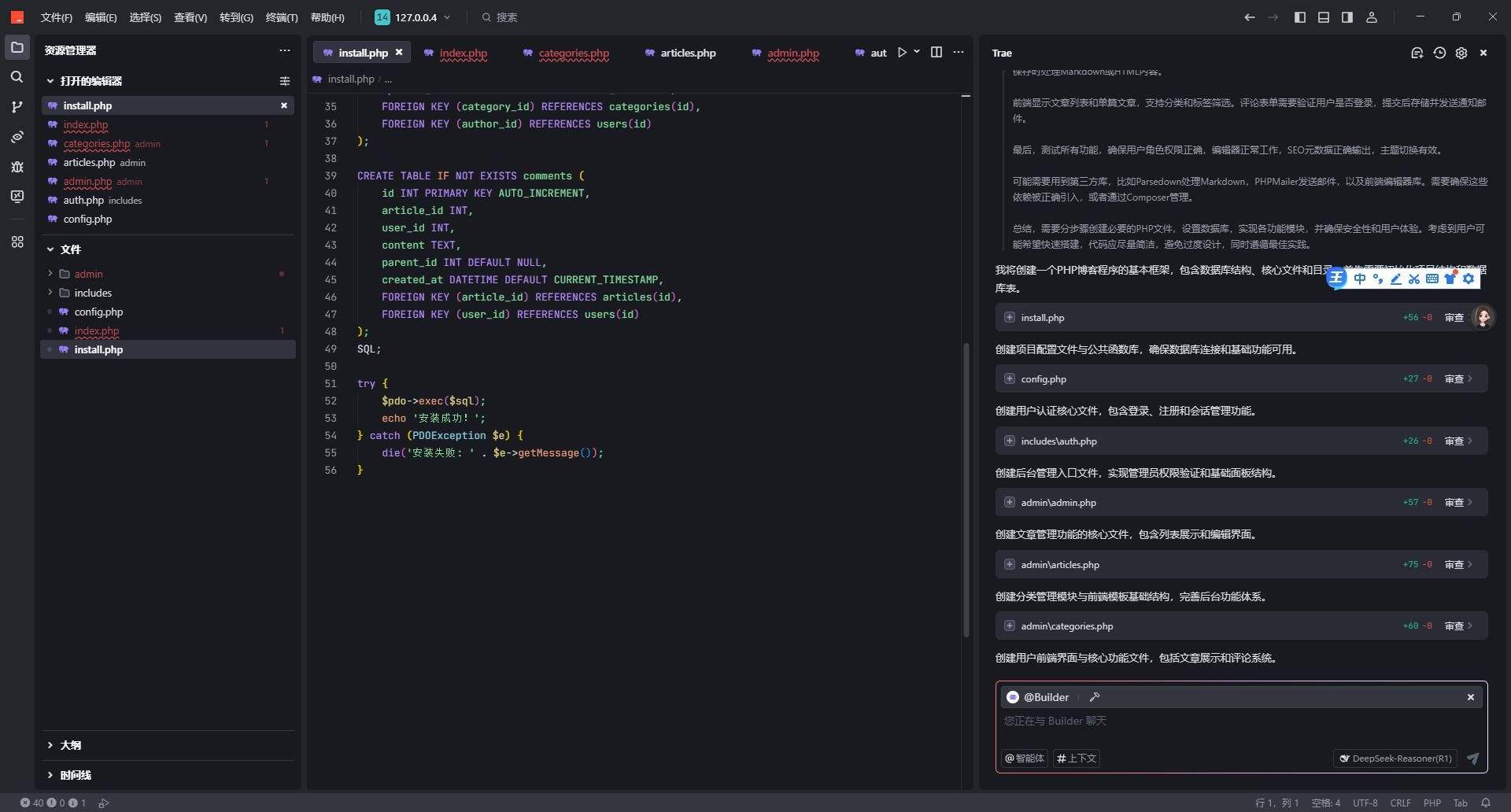This screenshot has height=812, width=1511.
Task: Click 审查 for admin\admin.php
Action: click(x=1458, y=503)
